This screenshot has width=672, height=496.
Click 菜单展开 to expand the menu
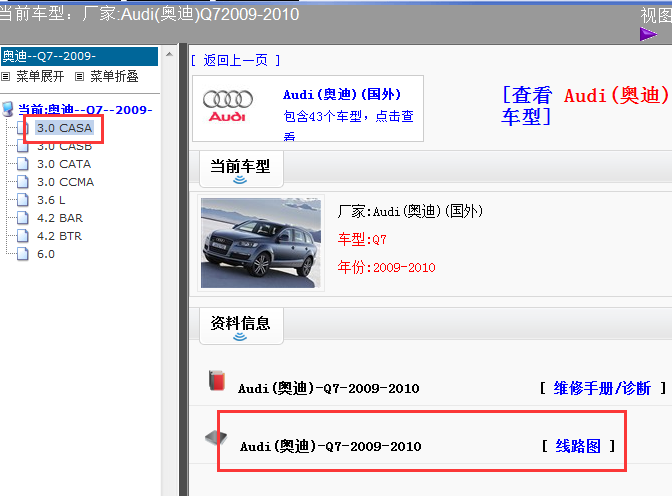40,77
